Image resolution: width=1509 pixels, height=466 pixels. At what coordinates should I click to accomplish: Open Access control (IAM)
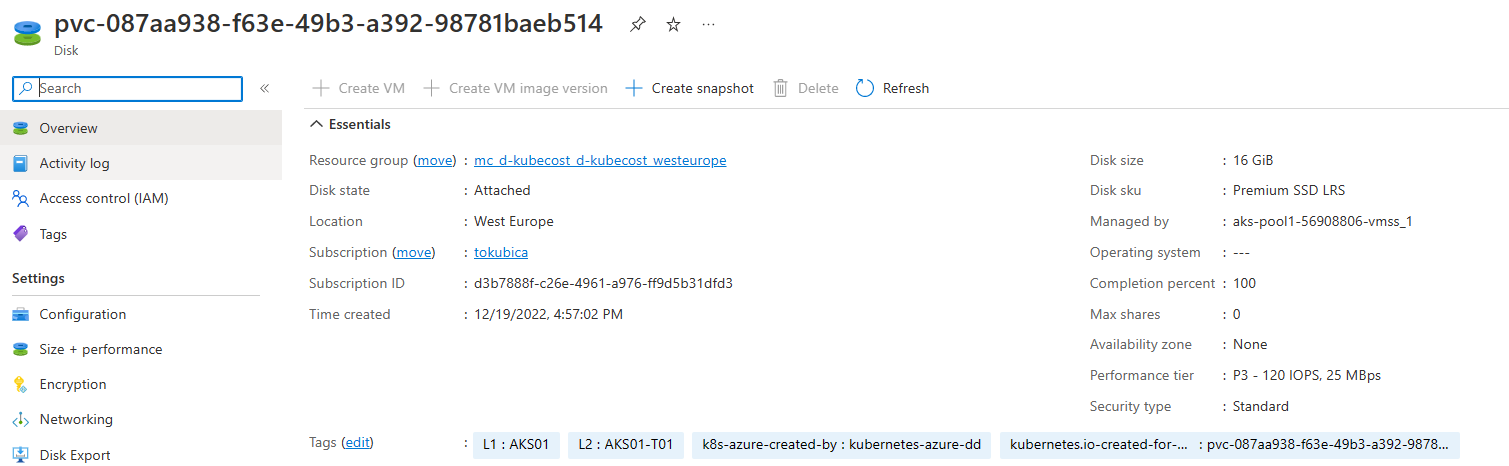point(103,198)
